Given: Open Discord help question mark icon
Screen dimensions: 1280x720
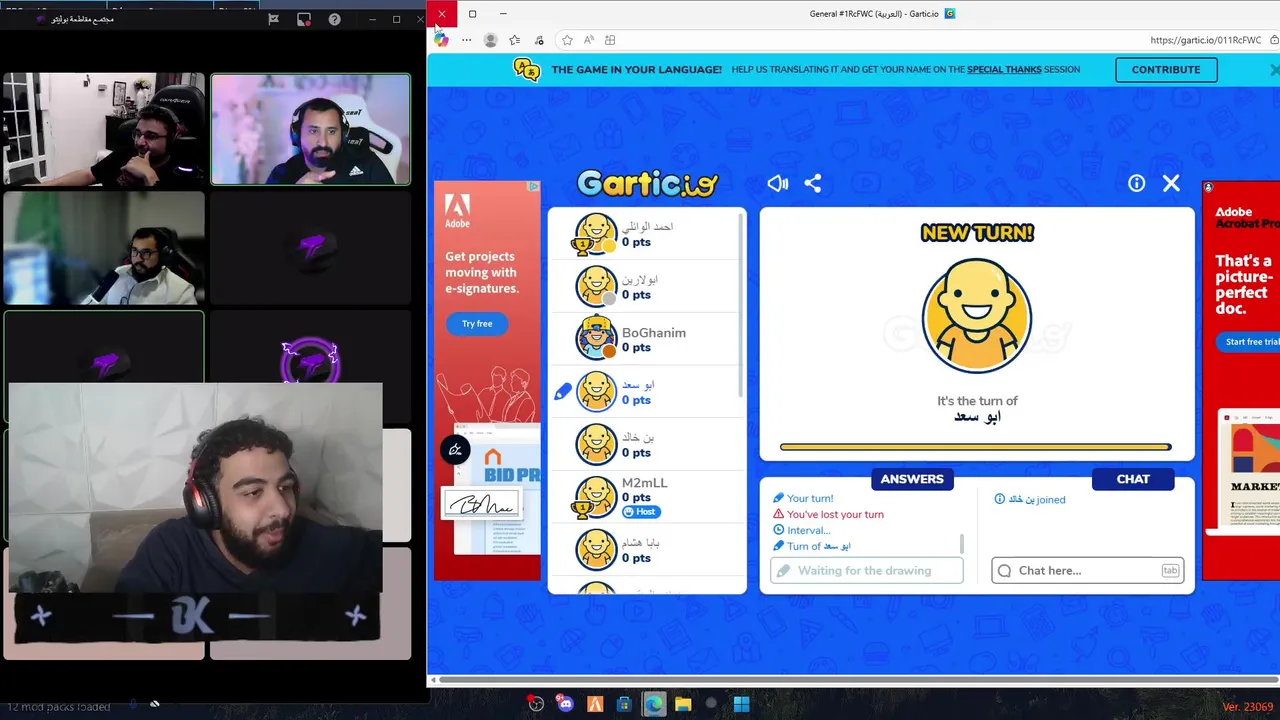Looking at the screenshot, I should pyautogui.click(x=334, y=19).
